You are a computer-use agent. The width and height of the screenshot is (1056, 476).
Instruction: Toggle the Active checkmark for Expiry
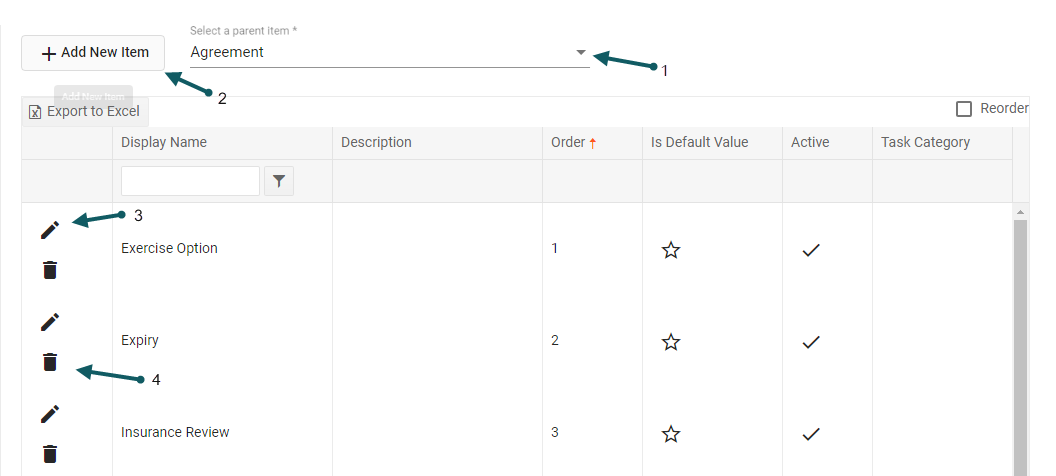(x=811, y=342)
